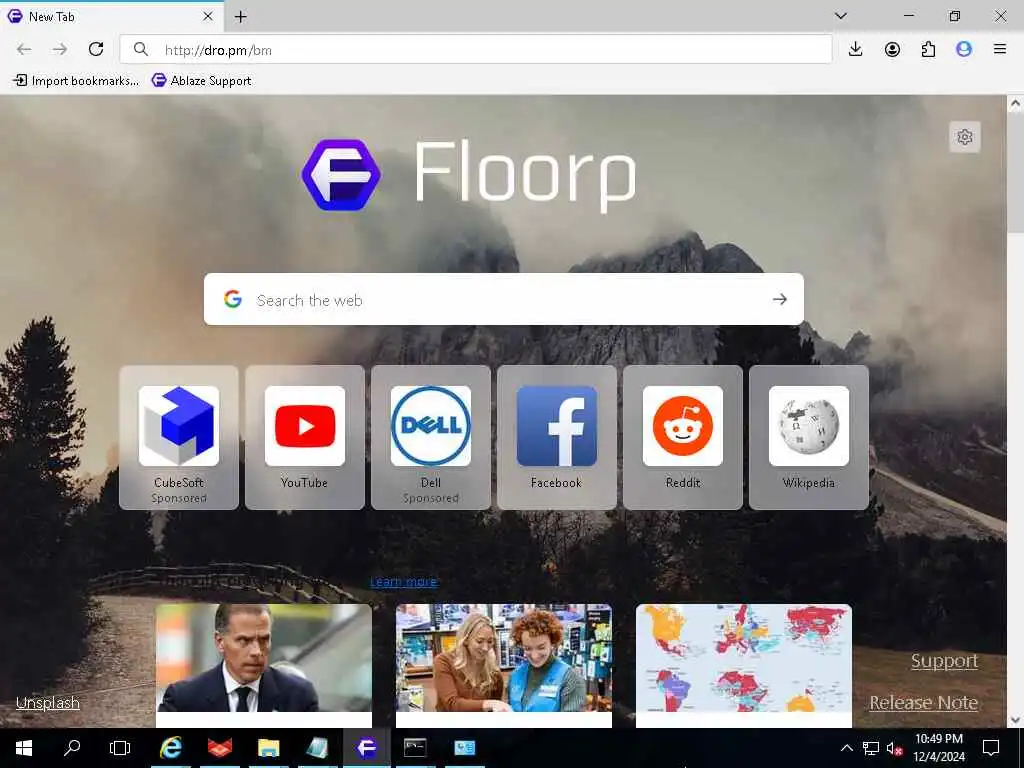
Task: Open the notification center icon
Action: [991, 748]
